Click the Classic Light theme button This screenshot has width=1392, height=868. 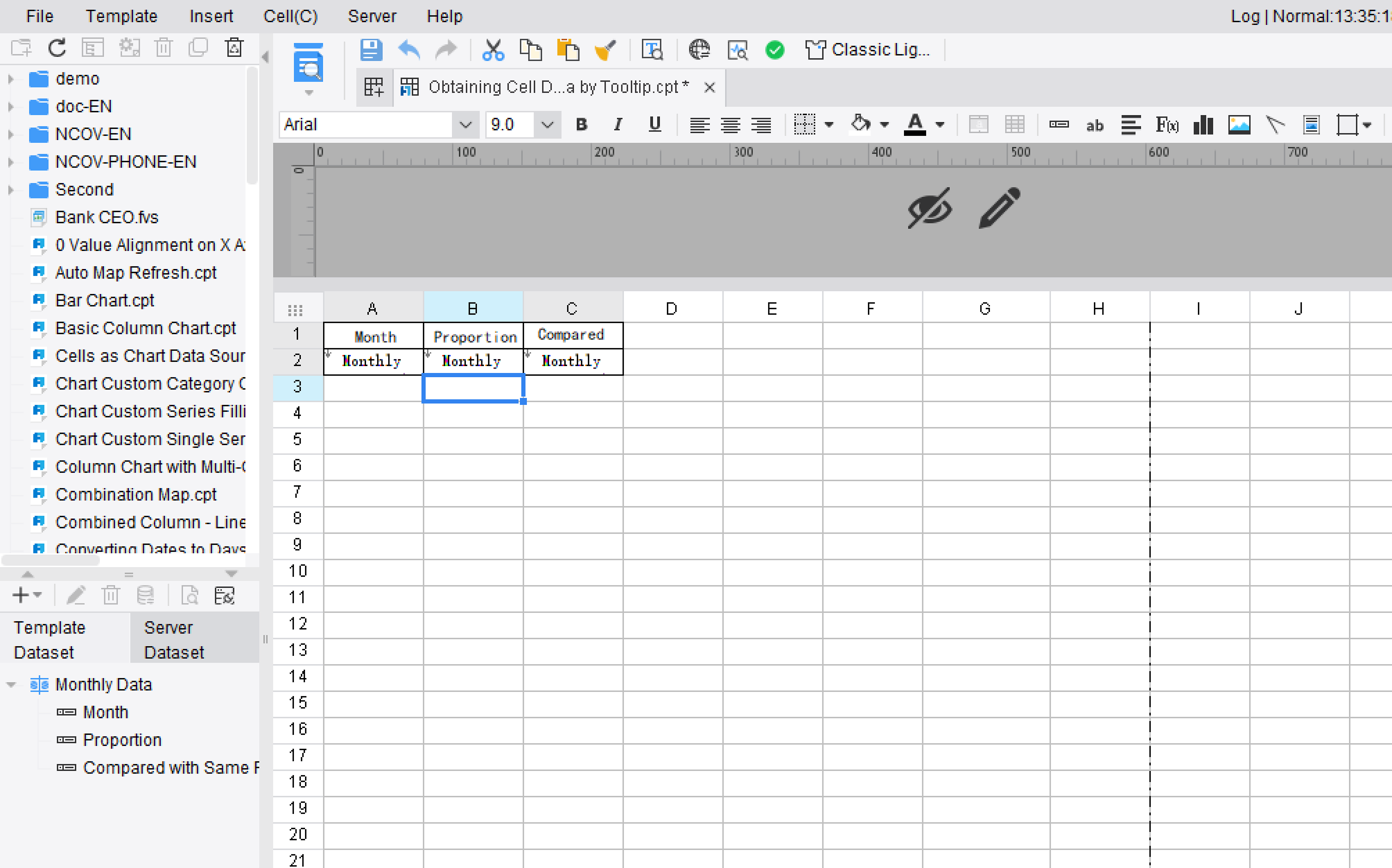(867, 50)
